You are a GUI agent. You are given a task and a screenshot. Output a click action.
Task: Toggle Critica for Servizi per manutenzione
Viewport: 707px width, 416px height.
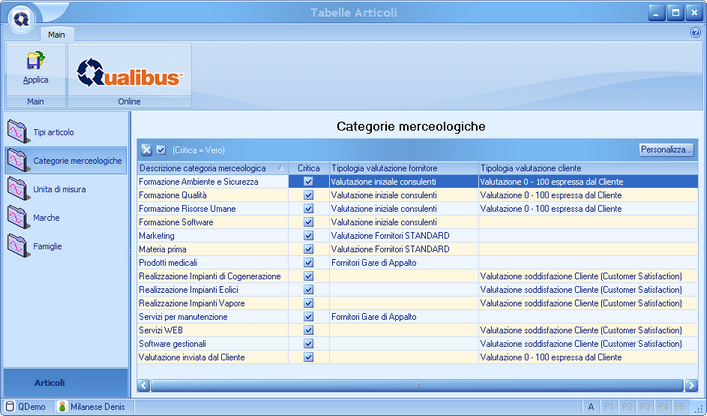point(308,316)
